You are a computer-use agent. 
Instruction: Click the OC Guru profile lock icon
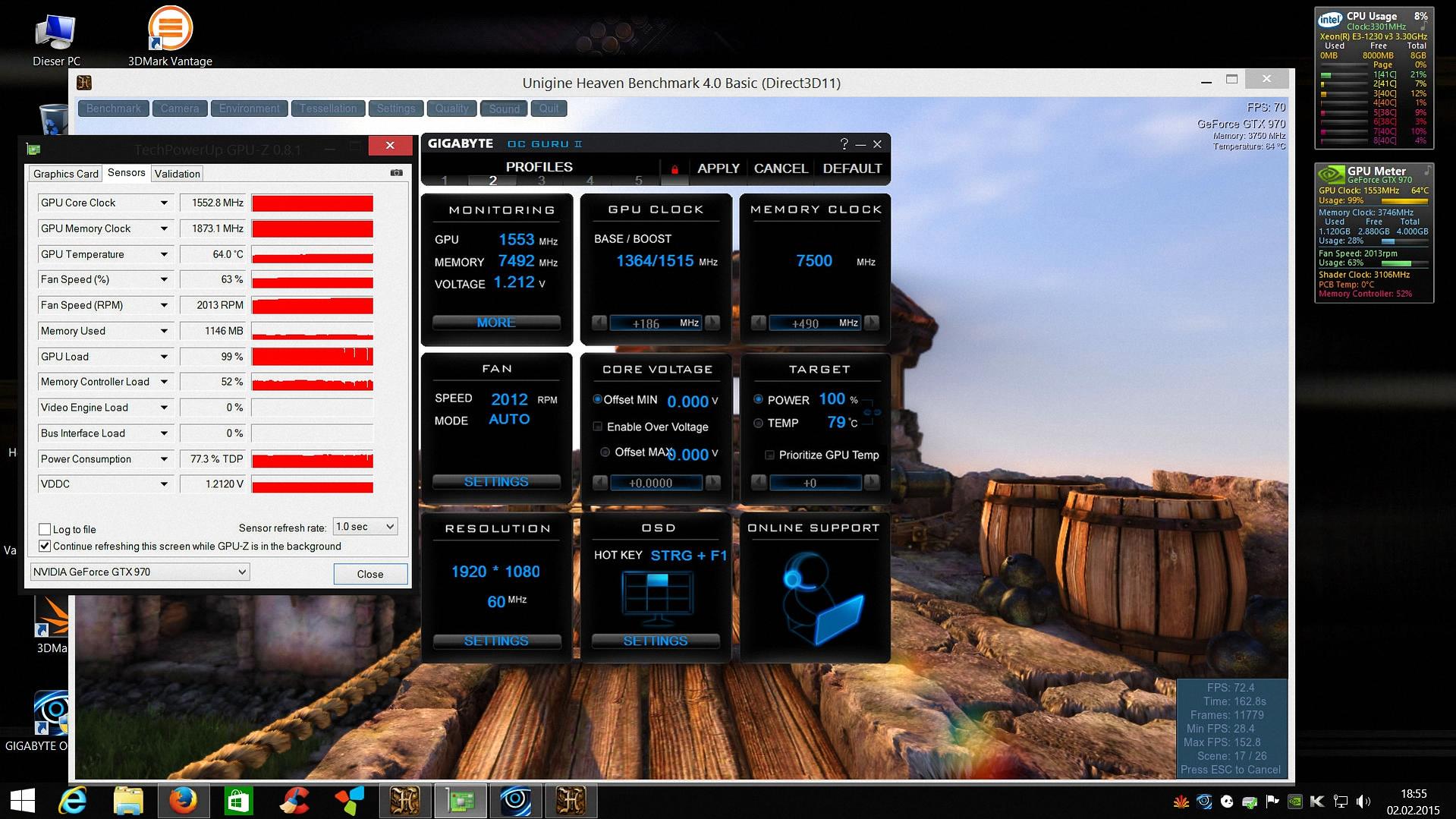[x=675, y=169]
